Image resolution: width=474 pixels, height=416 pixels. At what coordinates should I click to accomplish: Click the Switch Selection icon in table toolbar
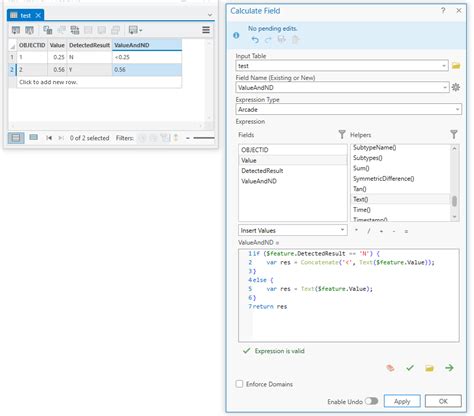(75, 30)
